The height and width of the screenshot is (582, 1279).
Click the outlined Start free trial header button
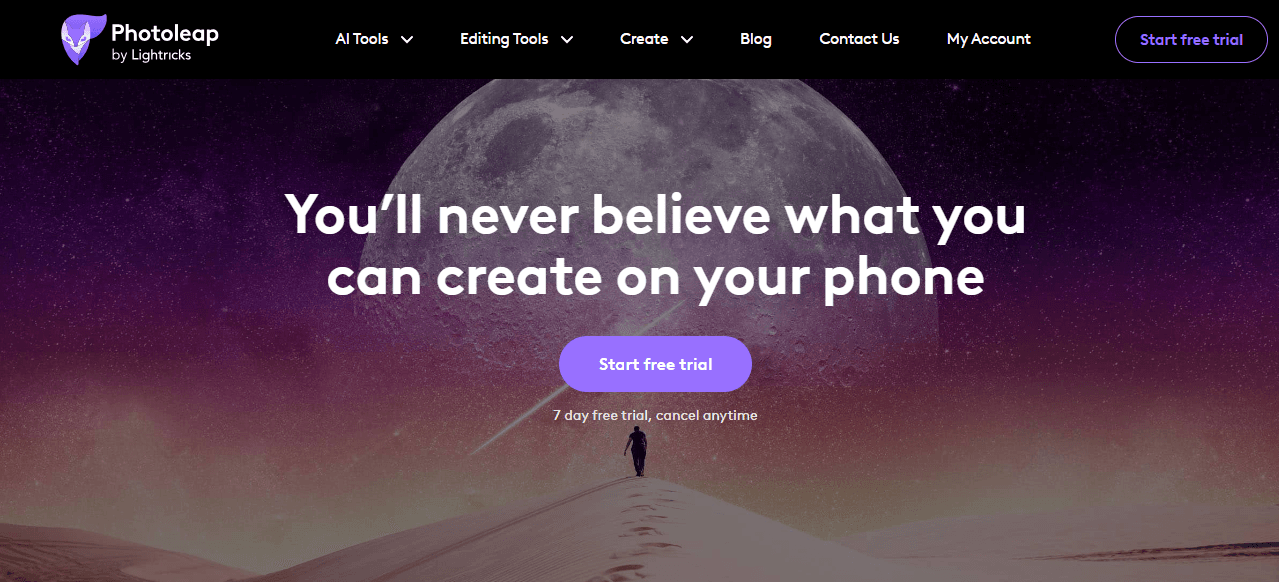click(x=1191, y=40)
